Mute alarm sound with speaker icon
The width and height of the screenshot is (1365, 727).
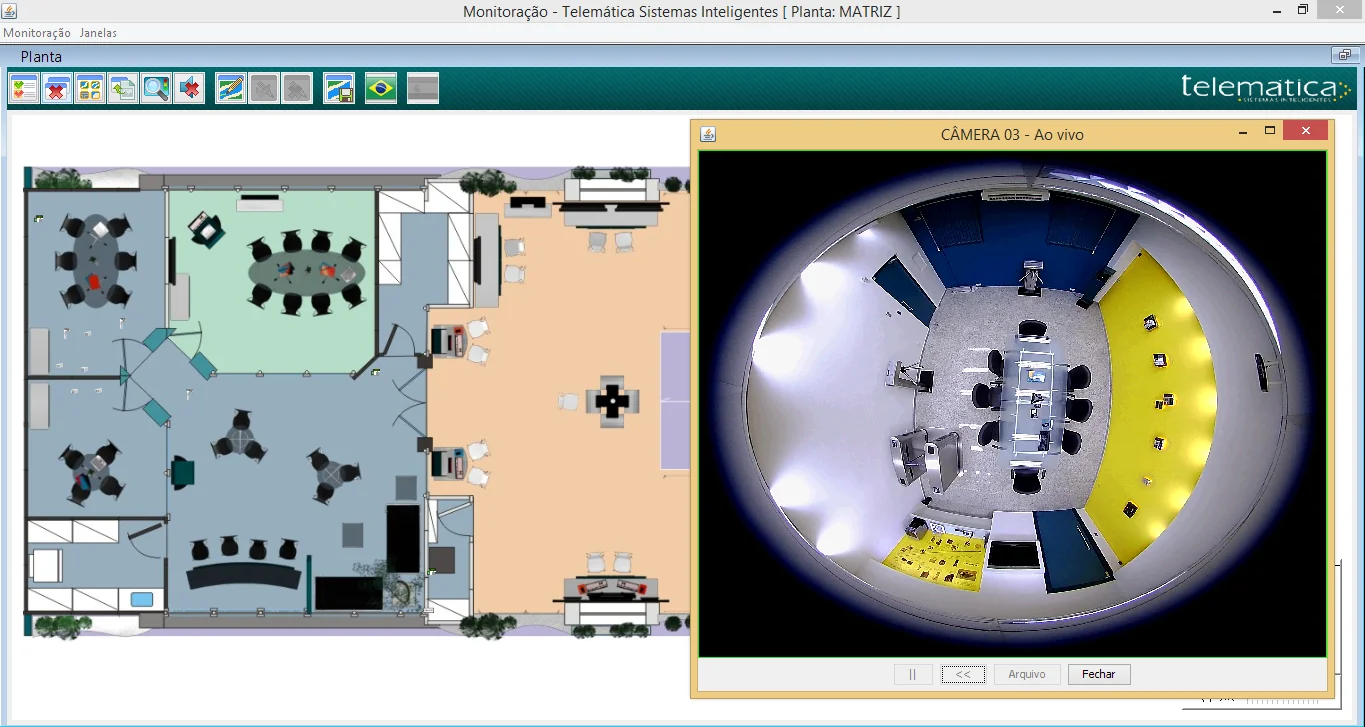pos(189,89)
